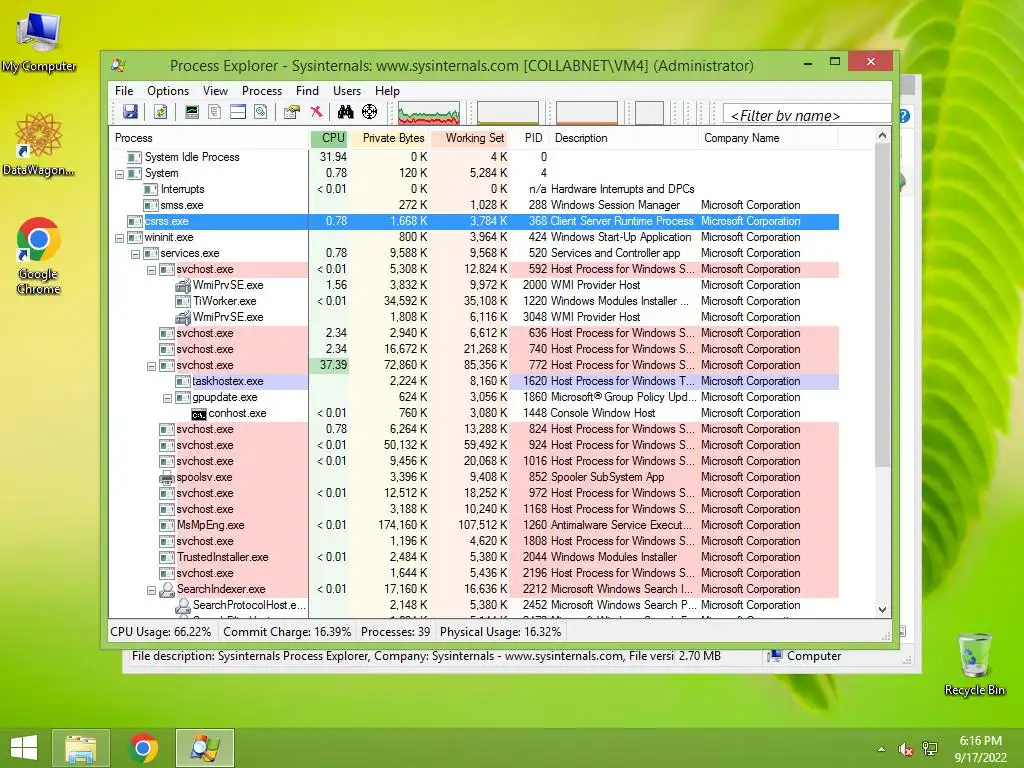
Task: Click the Windows Start button
Action: tap(24, 748)
